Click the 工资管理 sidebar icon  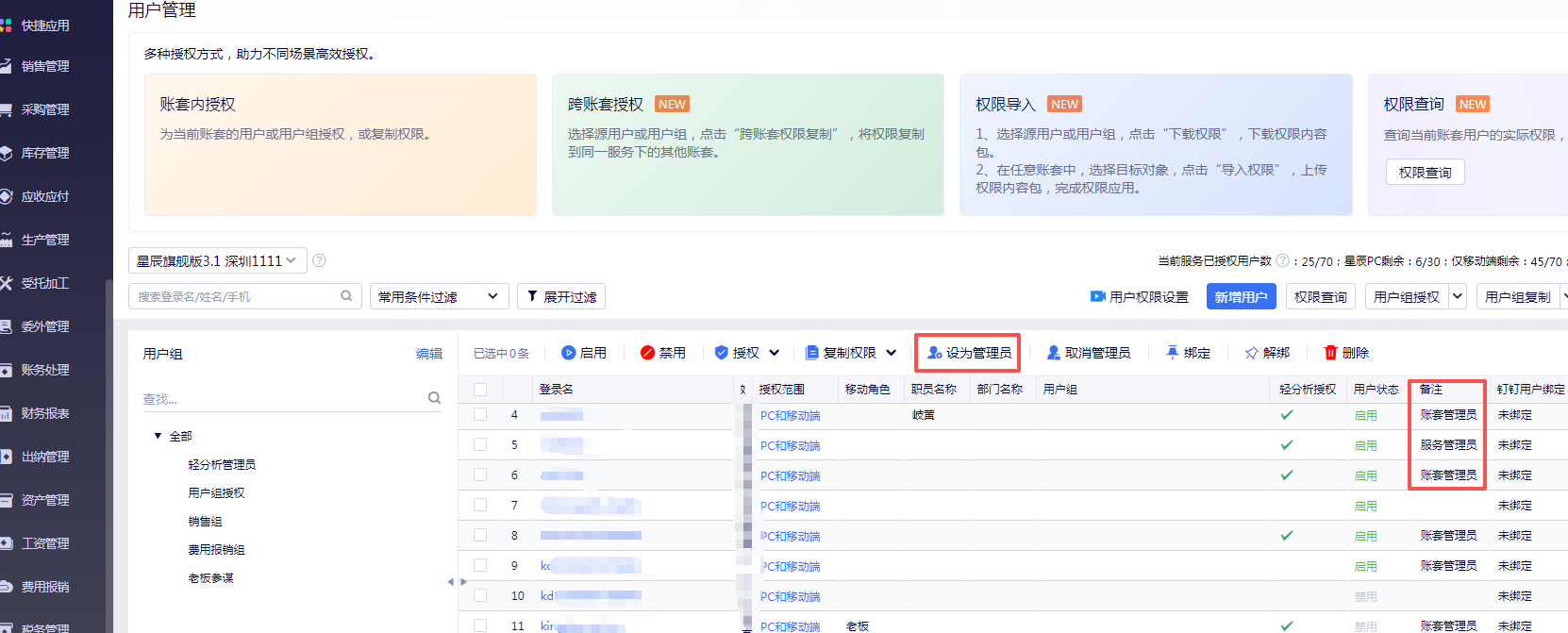click(6, 543)
